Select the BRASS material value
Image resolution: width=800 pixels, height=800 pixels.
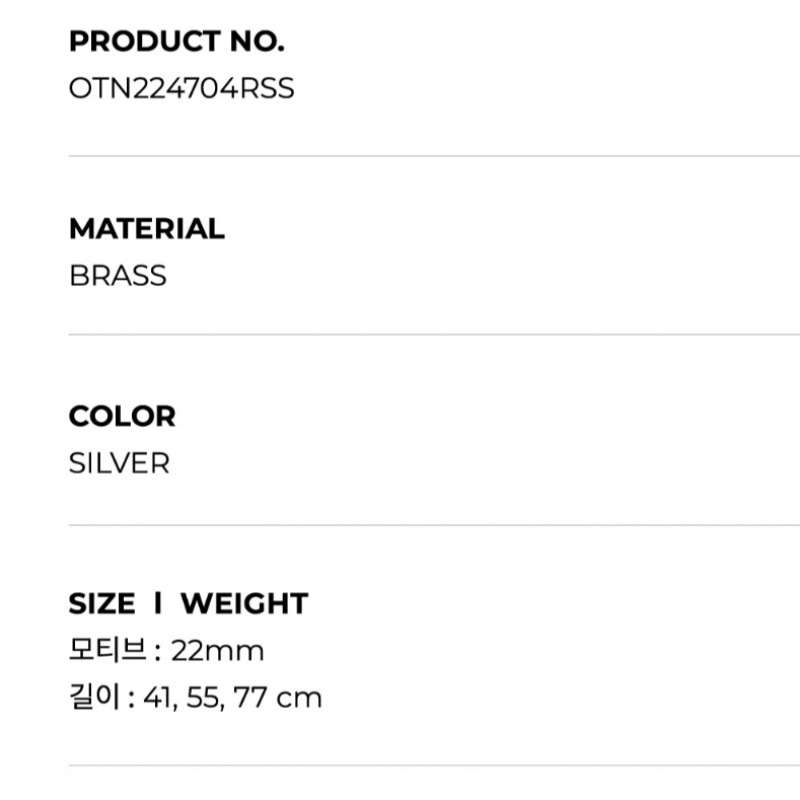[118, 276]
